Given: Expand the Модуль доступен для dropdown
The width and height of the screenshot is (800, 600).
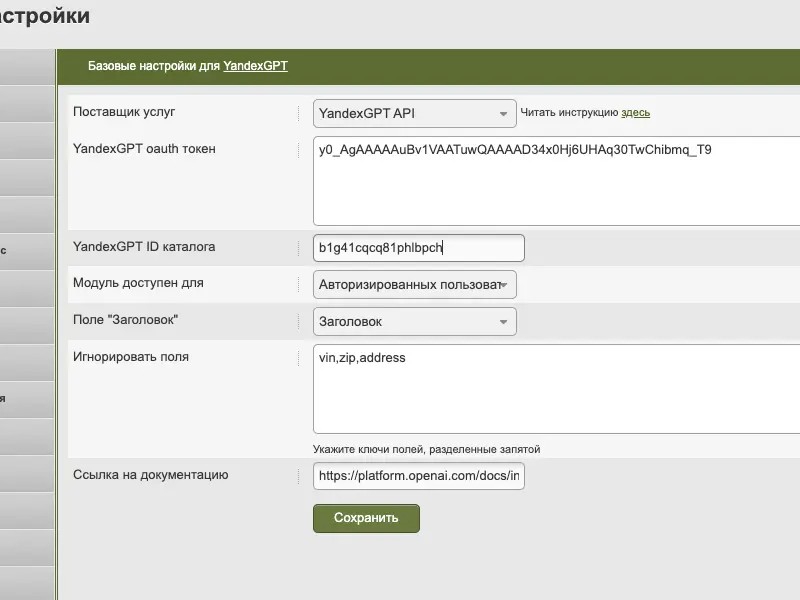Looking at the screenshot, I should click(x=414, y=285).
